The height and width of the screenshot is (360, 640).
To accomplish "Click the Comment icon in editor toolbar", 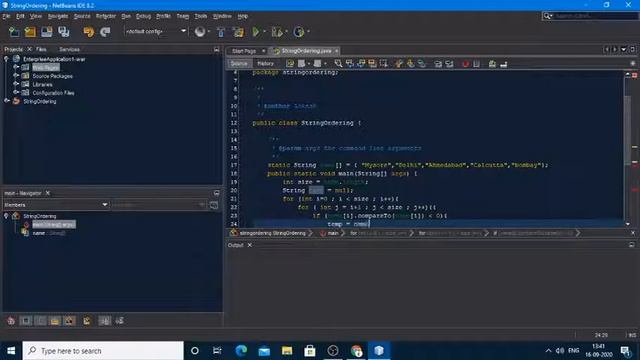I will 492,64.
